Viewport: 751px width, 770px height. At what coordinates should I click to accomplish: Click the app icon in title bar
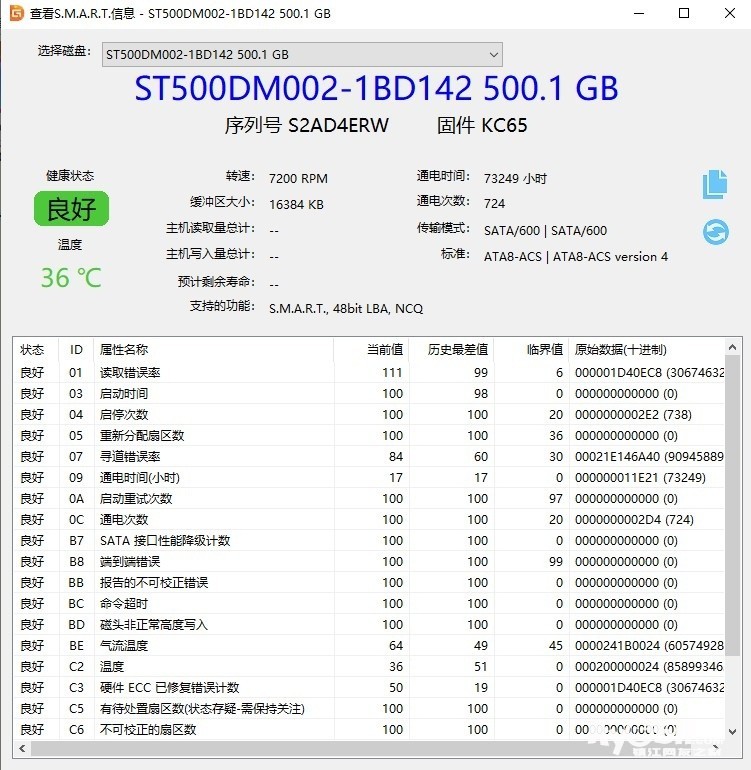coord(17,13)
